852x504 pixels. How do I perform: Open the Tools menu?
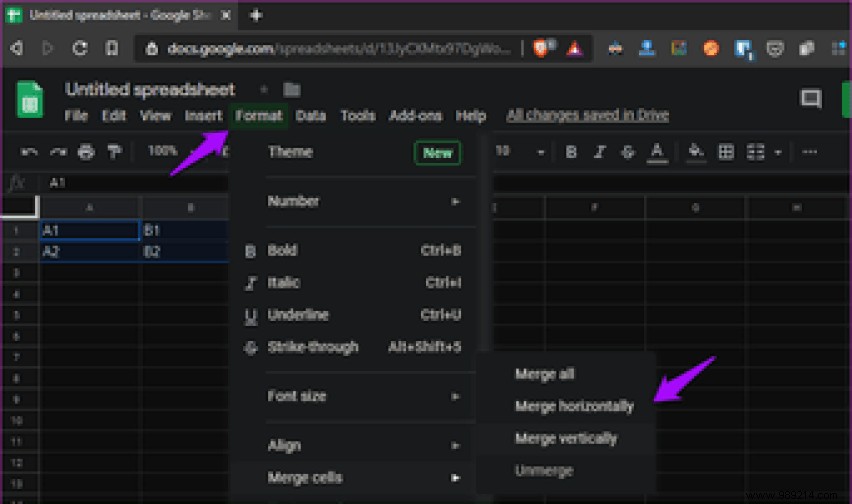[x=358, y=116]
